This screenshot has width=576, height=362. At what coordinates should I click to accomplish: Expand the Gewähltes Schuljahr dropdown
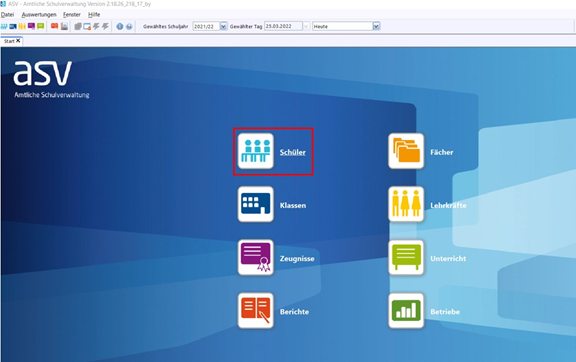tap(223, 26)
